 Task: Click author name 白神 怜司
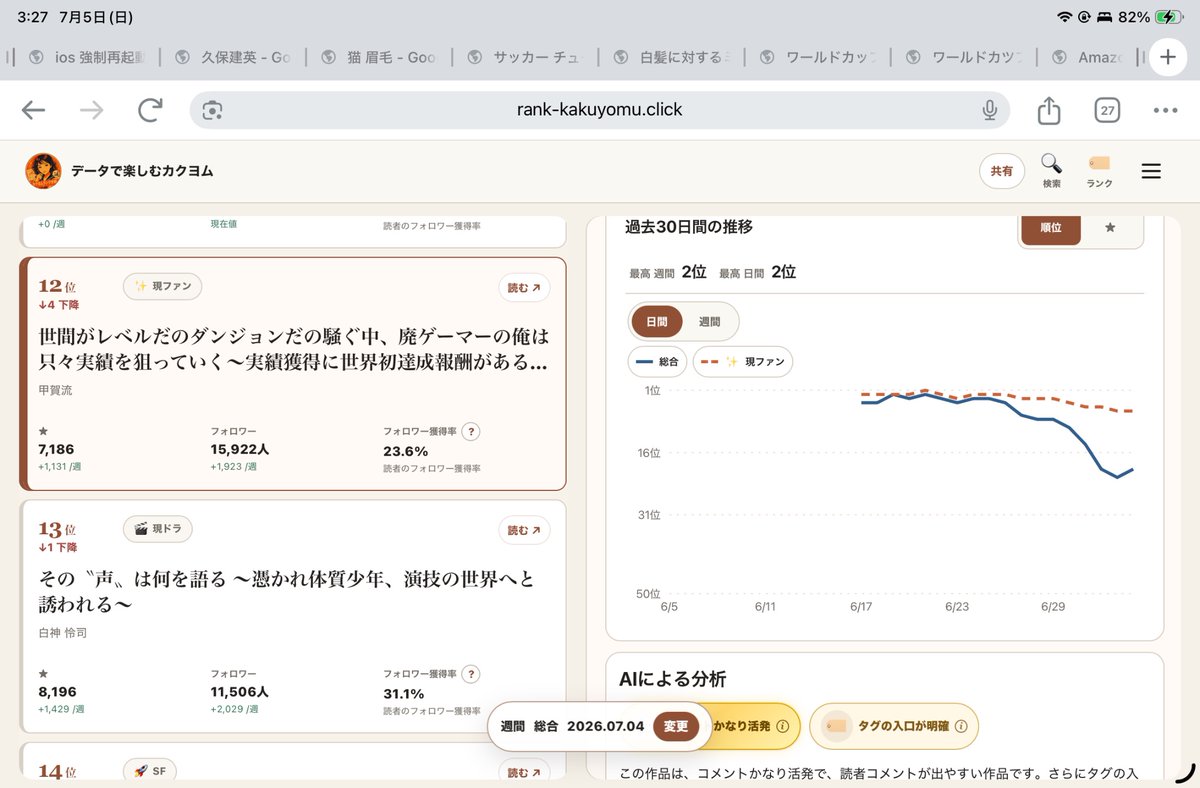pyautogui.click(x=63, y=633)
